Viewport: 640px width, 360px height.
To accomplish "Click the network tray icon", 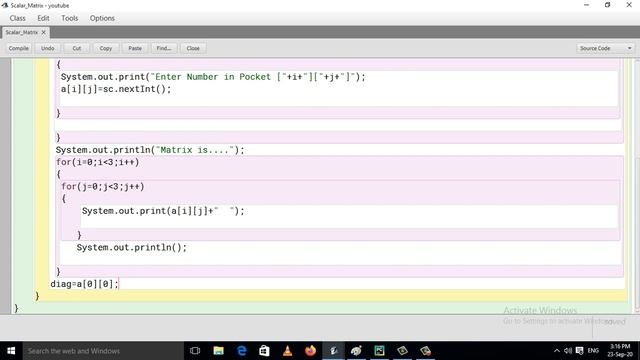I will tap(580, 351).
